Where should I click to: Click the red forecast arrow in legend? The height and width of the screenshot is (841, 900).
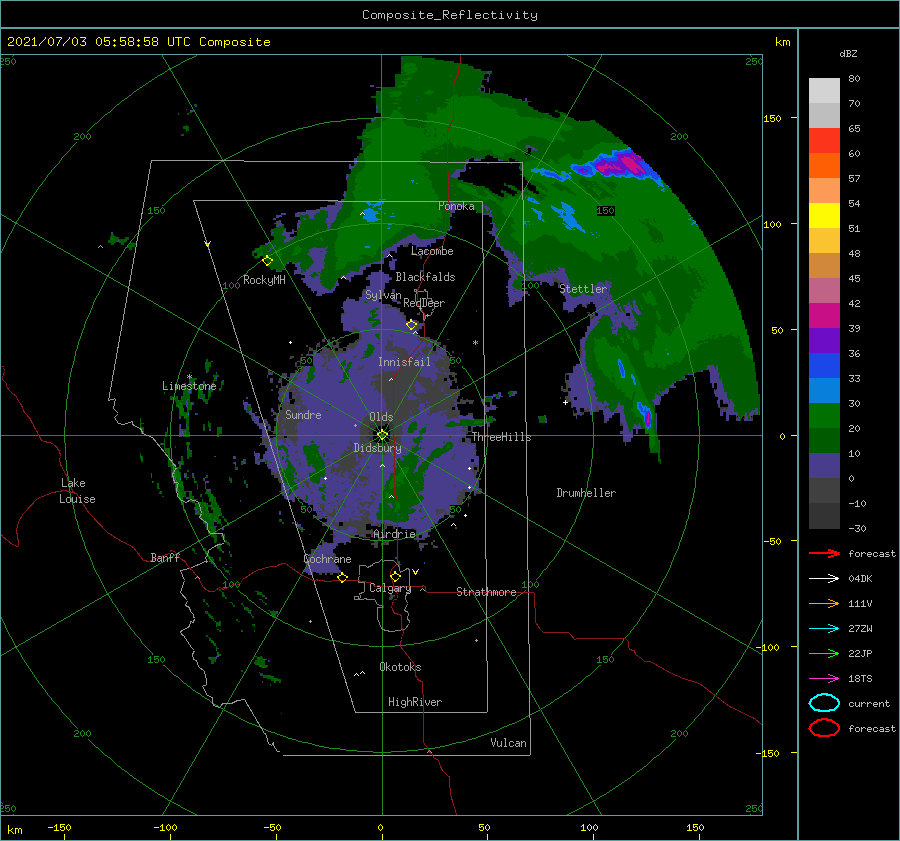tap(824, 553)
